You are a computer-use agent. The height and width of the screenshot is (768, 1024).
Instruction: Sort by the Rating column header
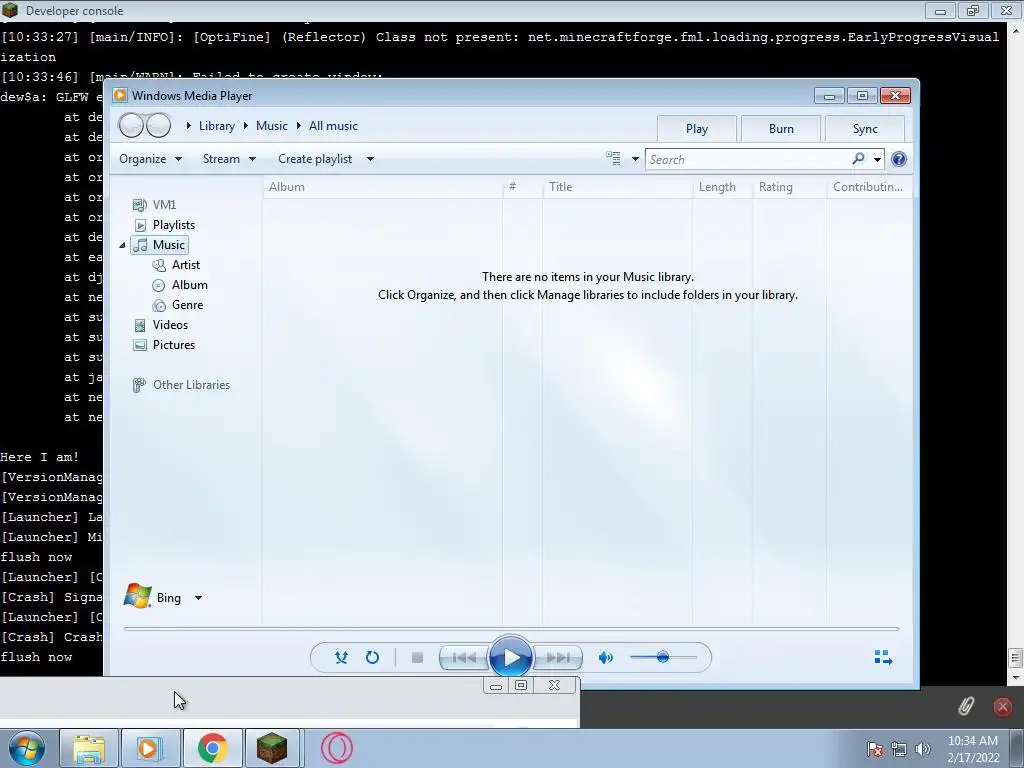pyautogui.click(x=790, y=187)
